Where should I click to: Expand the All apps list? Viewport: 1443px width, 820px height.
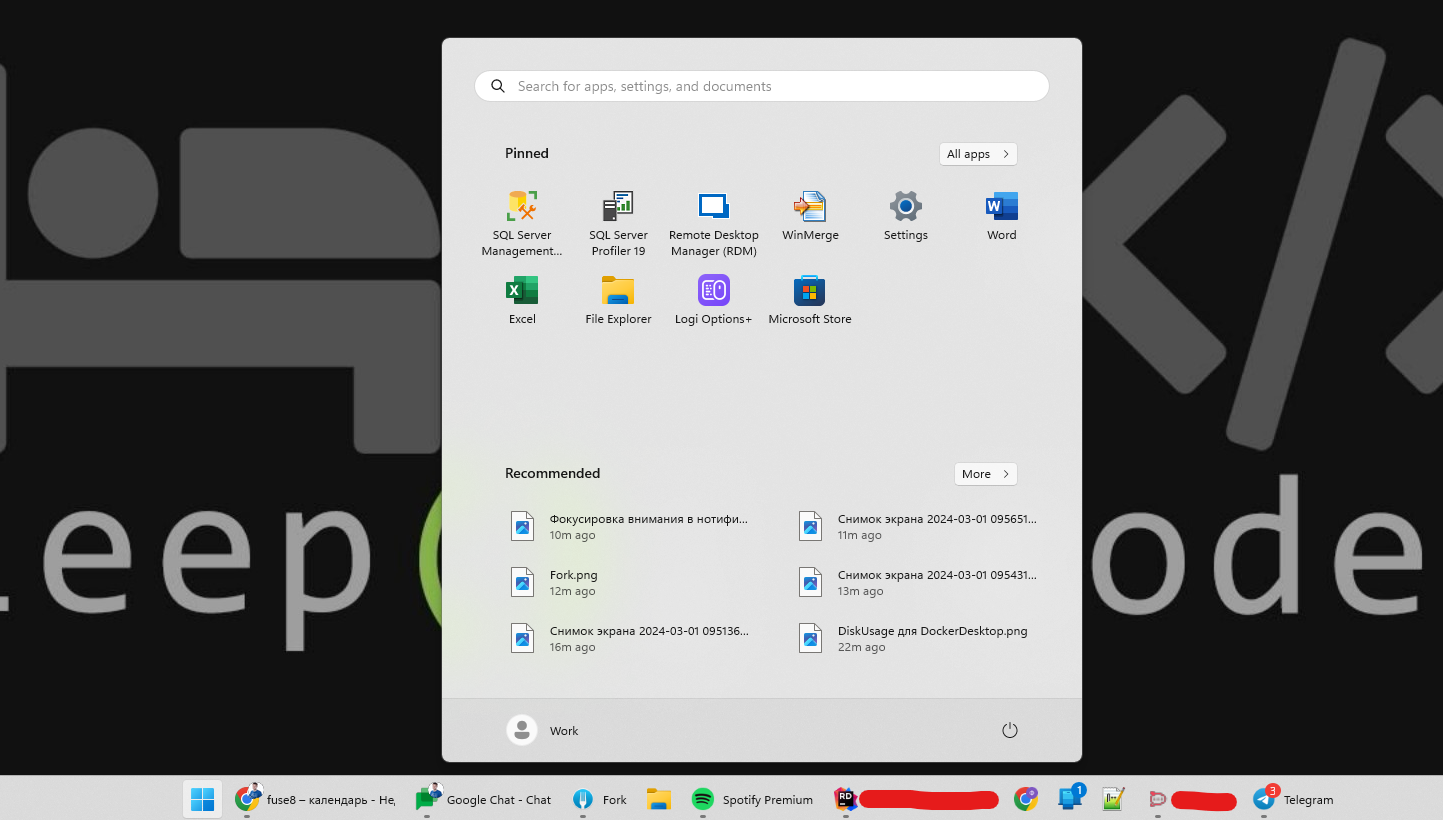(977, 154)
